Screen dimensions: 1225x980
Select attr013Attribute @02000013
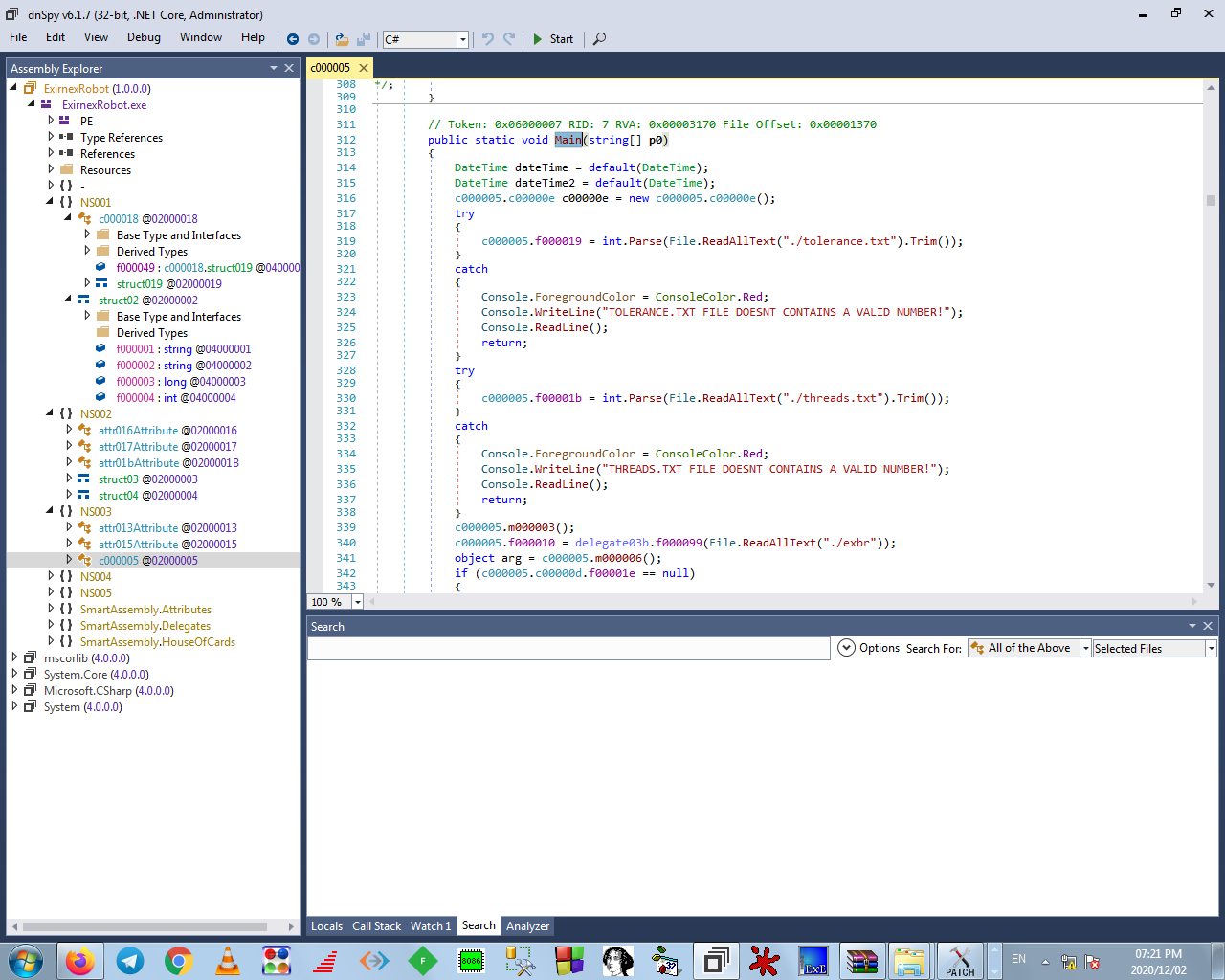[167, 528]
